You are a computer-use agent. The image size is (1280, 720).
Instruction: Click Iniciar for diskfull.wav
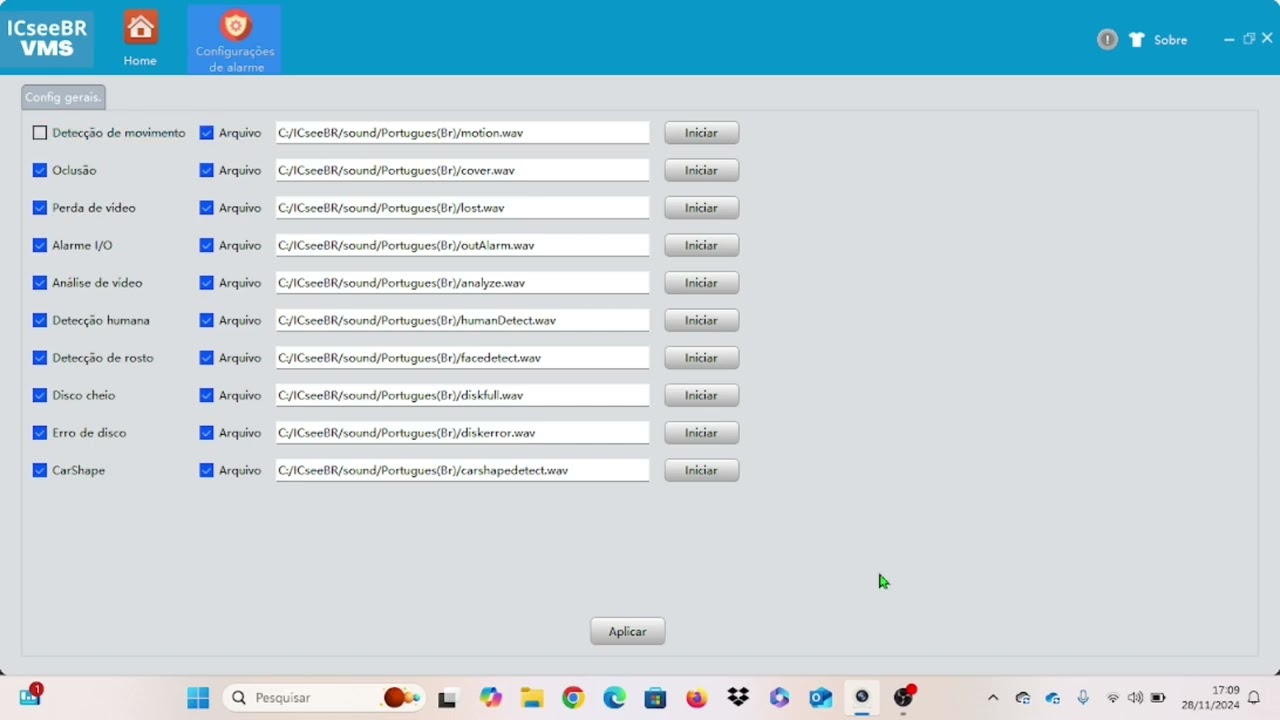(701, 395)
